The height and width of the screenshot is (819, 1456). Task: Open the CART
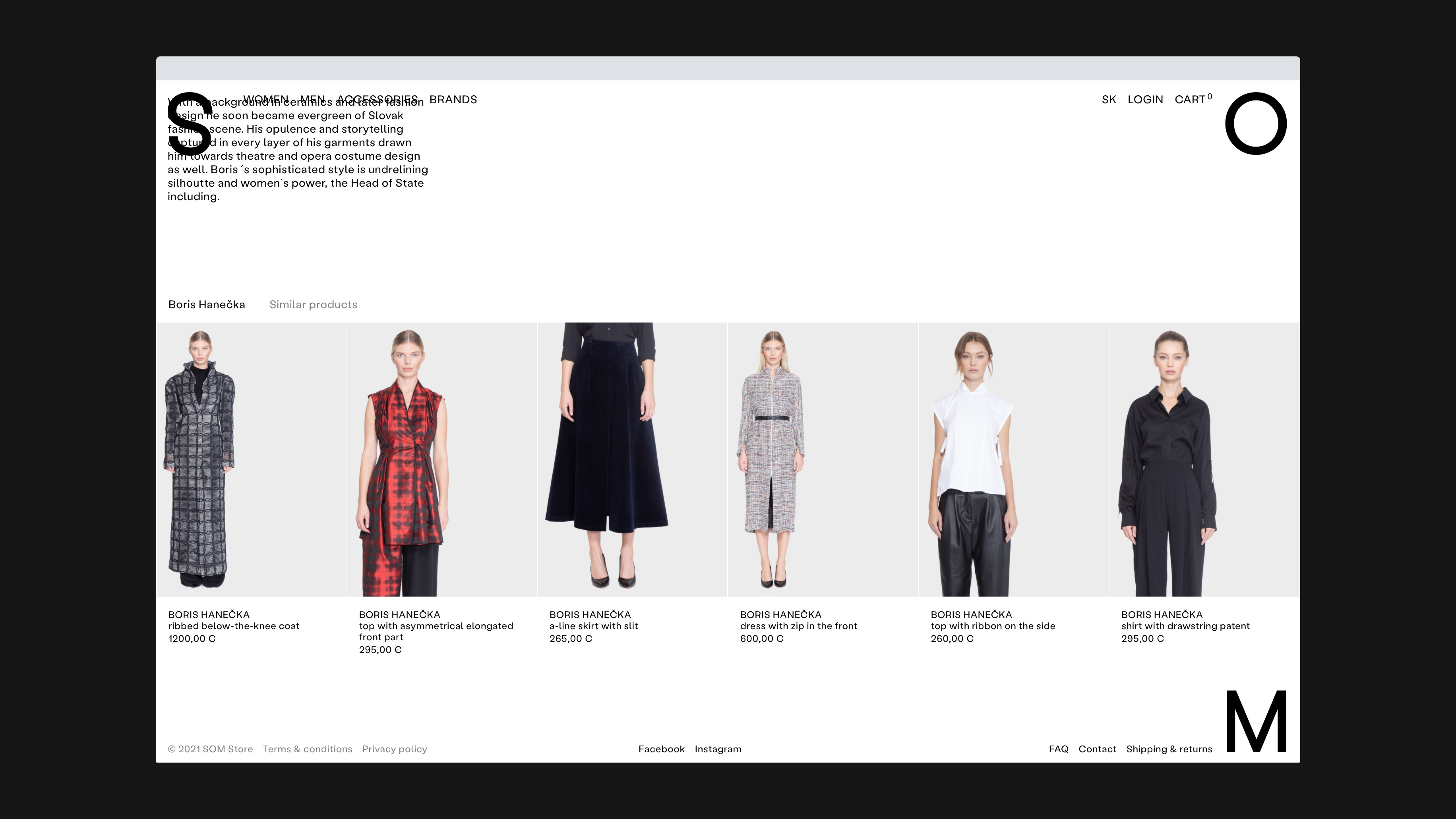(1193, 99)
